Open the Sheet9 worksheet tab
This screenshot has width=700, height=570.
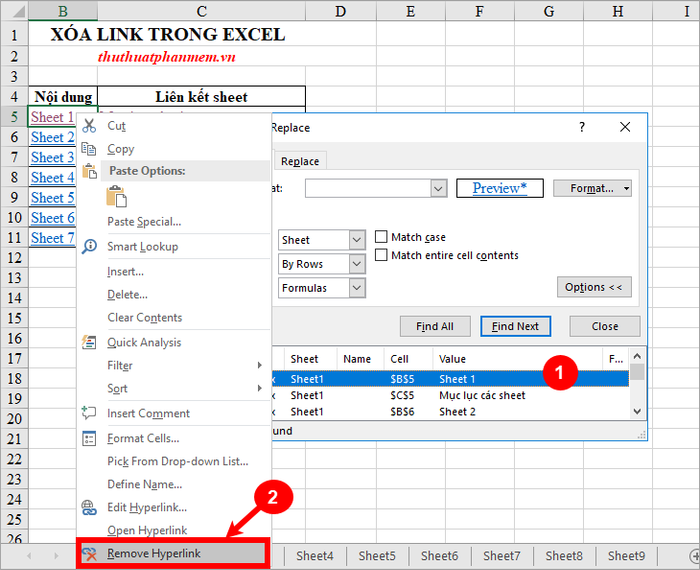[x=626, y=556]
